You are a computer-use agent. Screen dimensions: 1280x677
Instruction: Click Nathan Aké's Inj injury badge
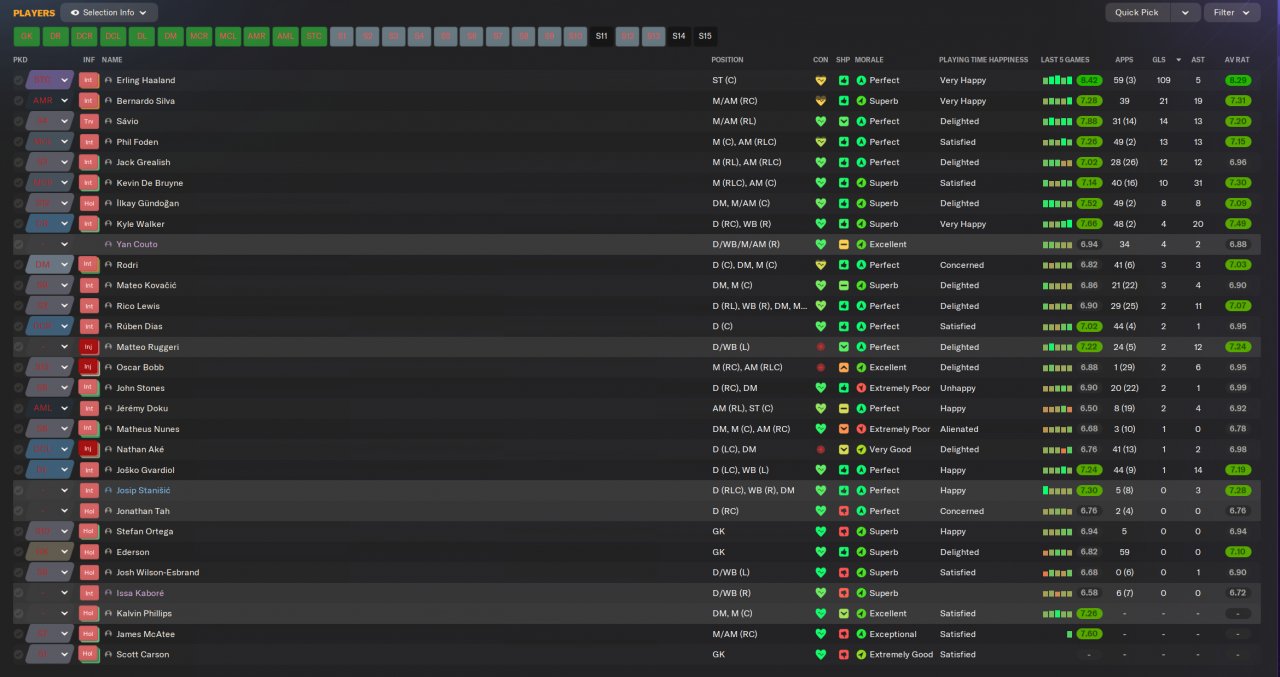tap(88, 449)
